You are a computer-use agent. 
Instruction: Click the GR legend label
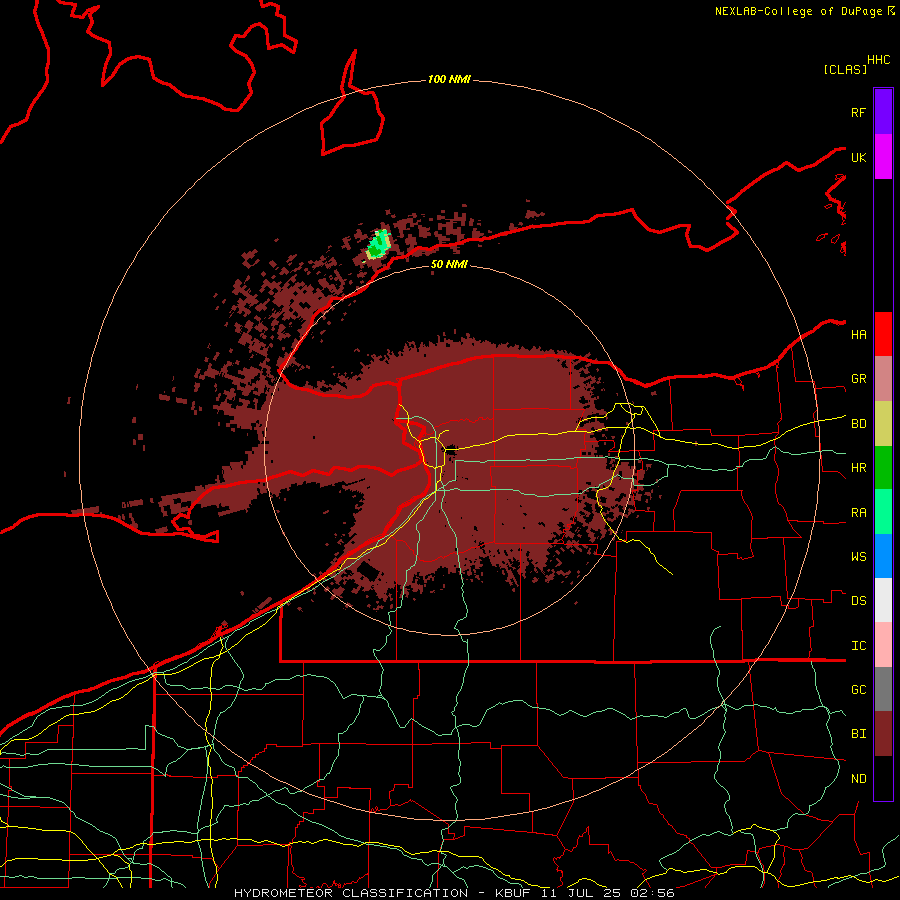tap(858, 379)
